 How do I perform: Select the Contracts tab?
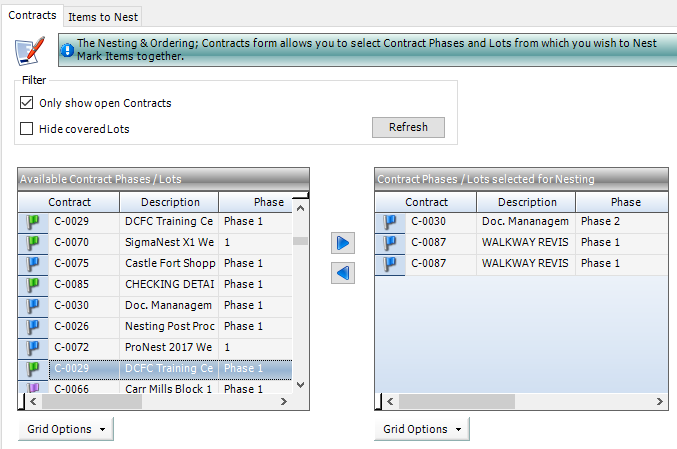[x=32, y=16]
